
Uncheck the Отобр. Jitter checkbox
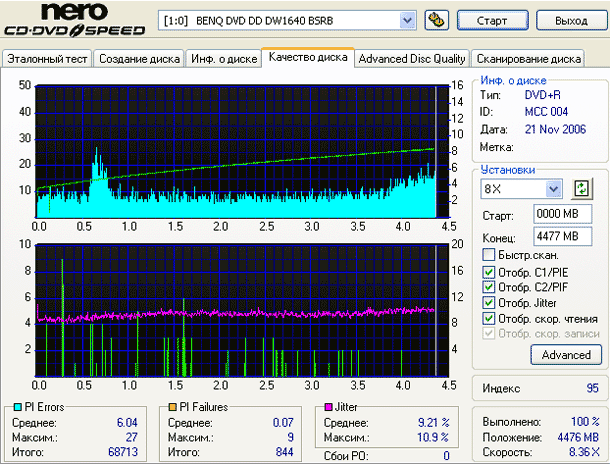pyautogui.click(x=489, y=303)
